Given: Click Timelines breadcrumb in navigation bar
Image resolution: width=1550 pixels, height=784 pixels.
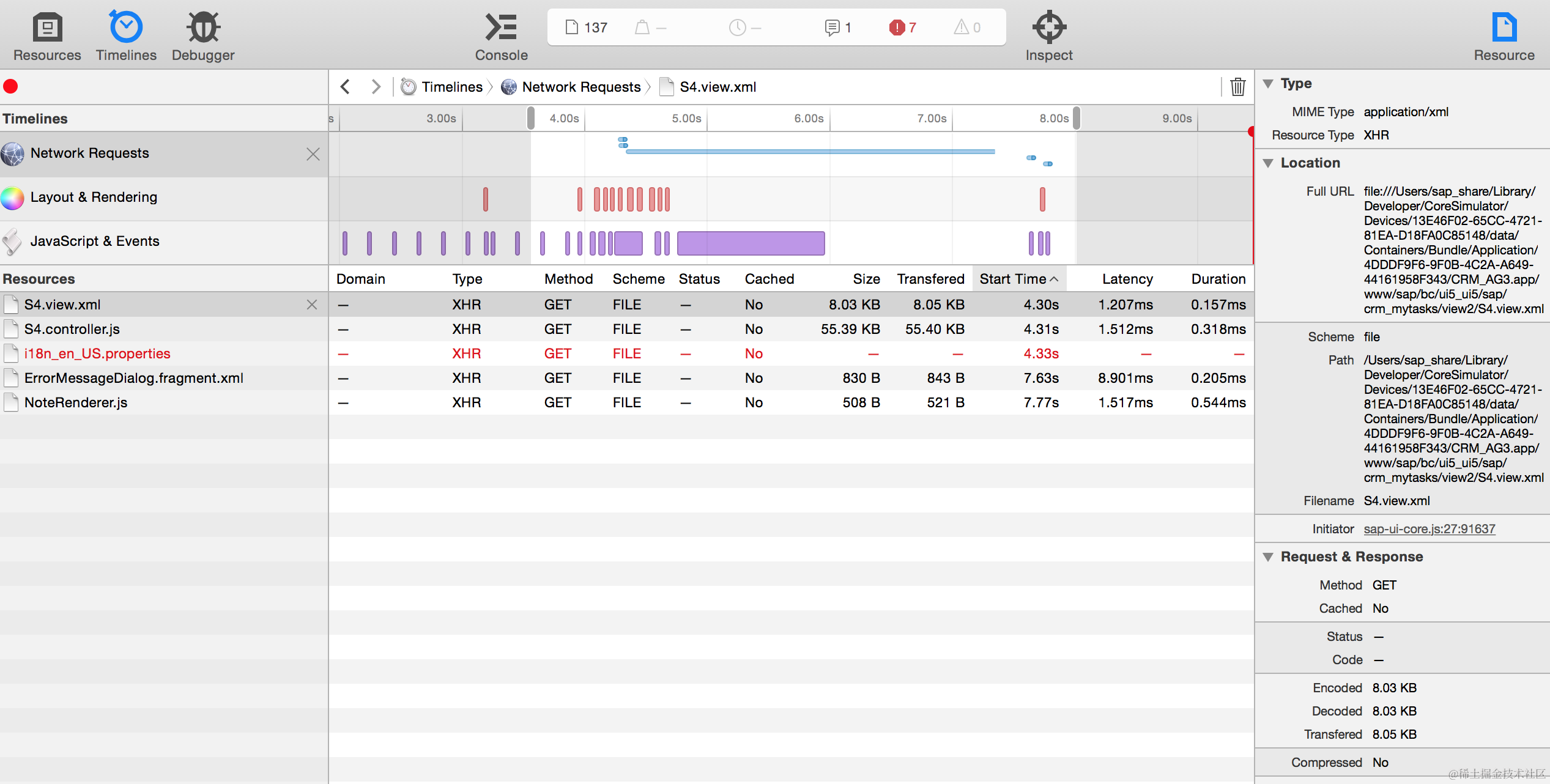Looking at the screenshot, I should (451, 87).
